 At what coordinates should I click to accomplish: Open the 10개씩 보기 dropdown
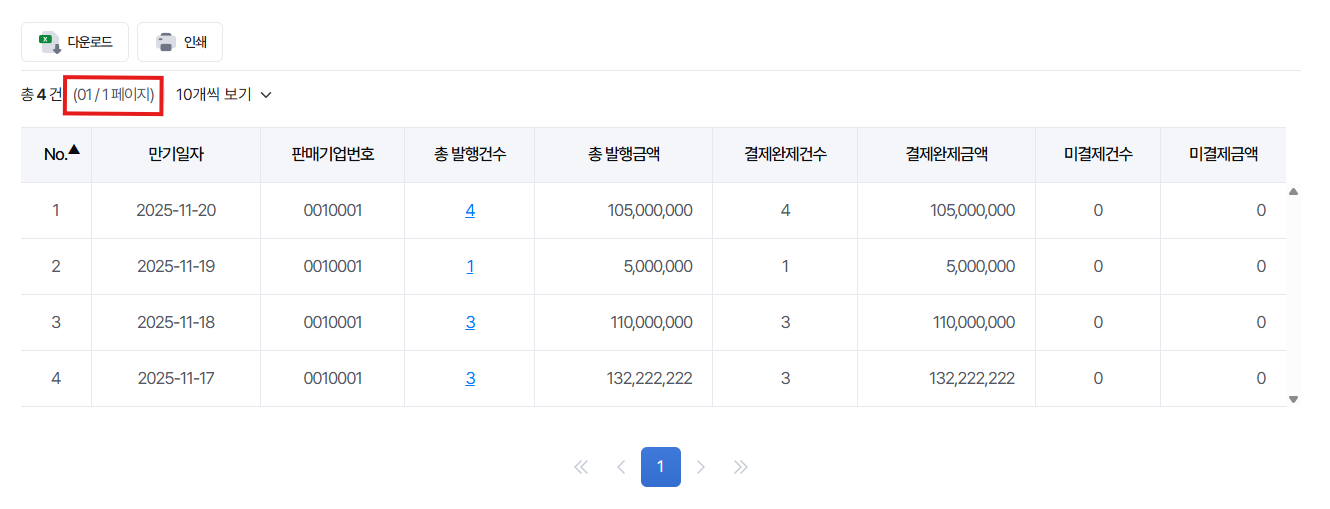pyautogui.click(x=224, y=95)
